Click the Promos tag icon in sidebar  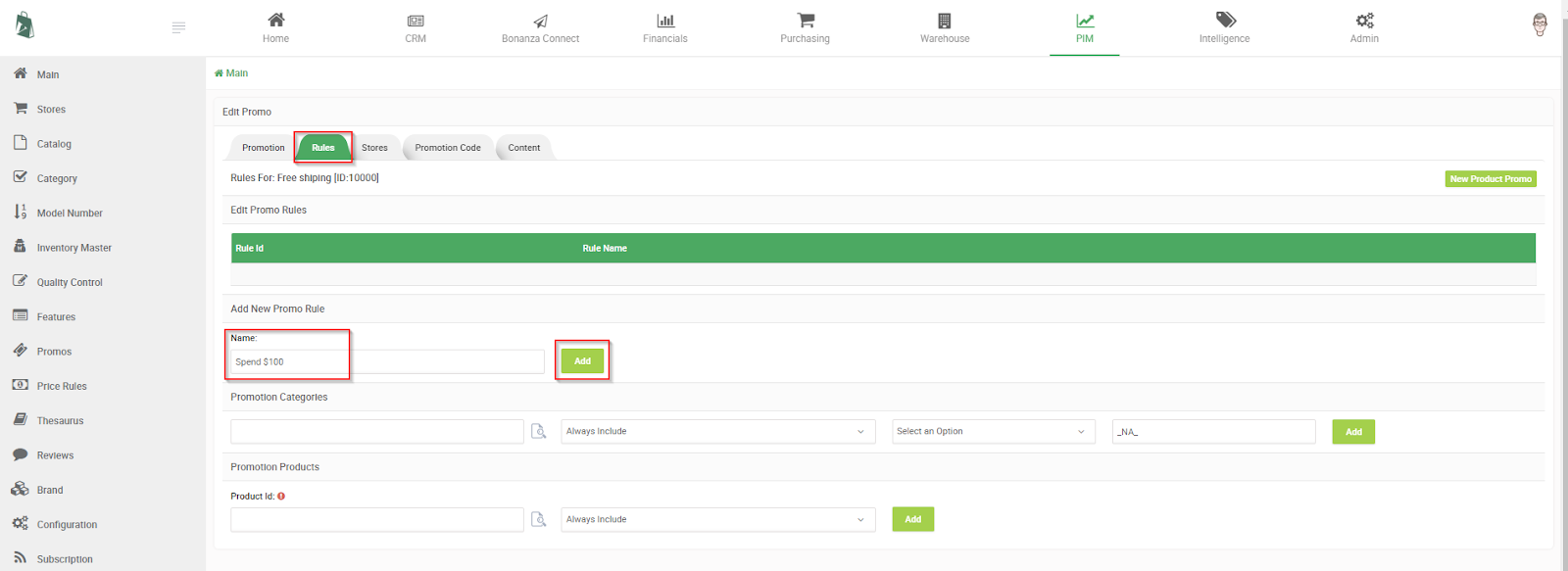20,351
